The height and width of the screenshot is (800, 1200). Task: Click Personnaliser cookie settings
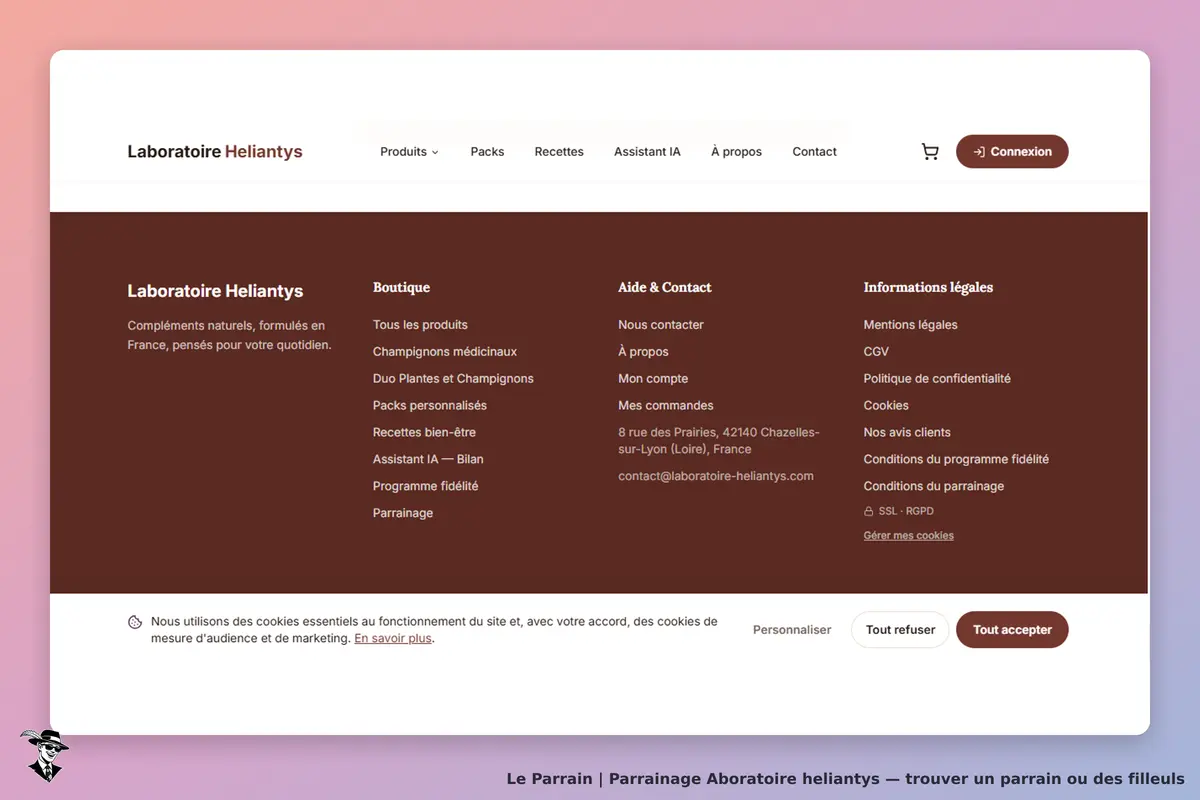coord(792,630)
